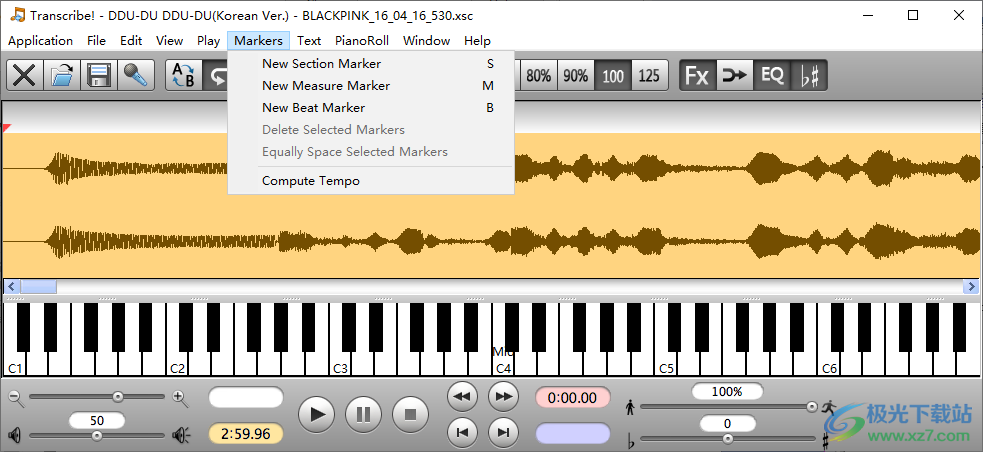The width and height of the screenshot is (983, 452).
Task: Open the Application menu
Action: (41, 41)
